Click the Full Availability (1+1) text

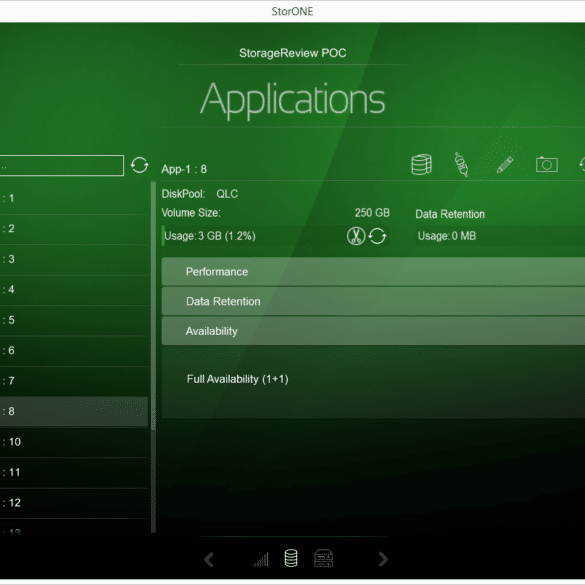pos(238,379)
